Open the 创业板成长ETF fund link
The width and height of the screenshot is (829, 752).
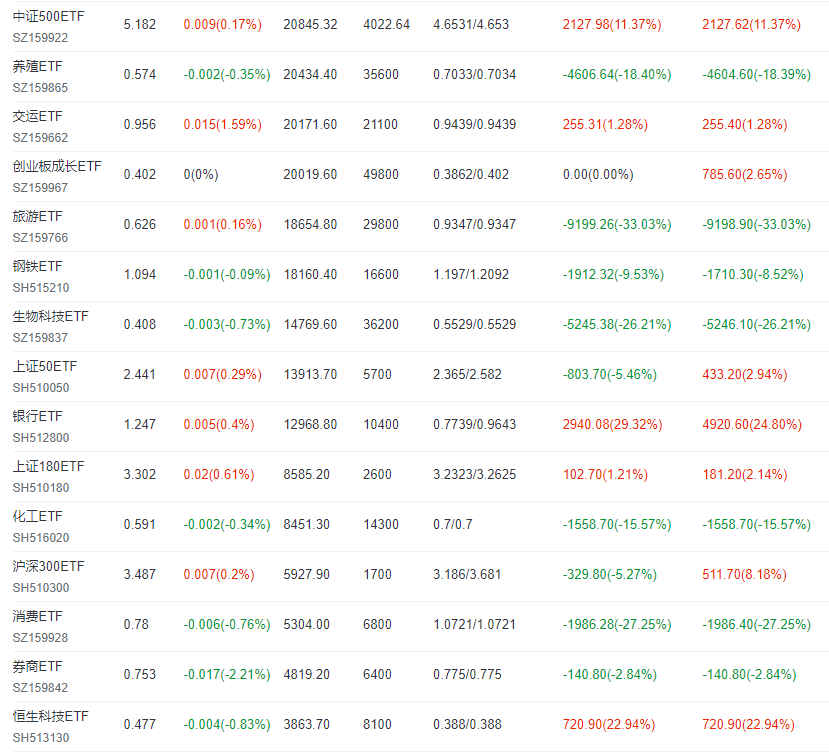[57, 167]
